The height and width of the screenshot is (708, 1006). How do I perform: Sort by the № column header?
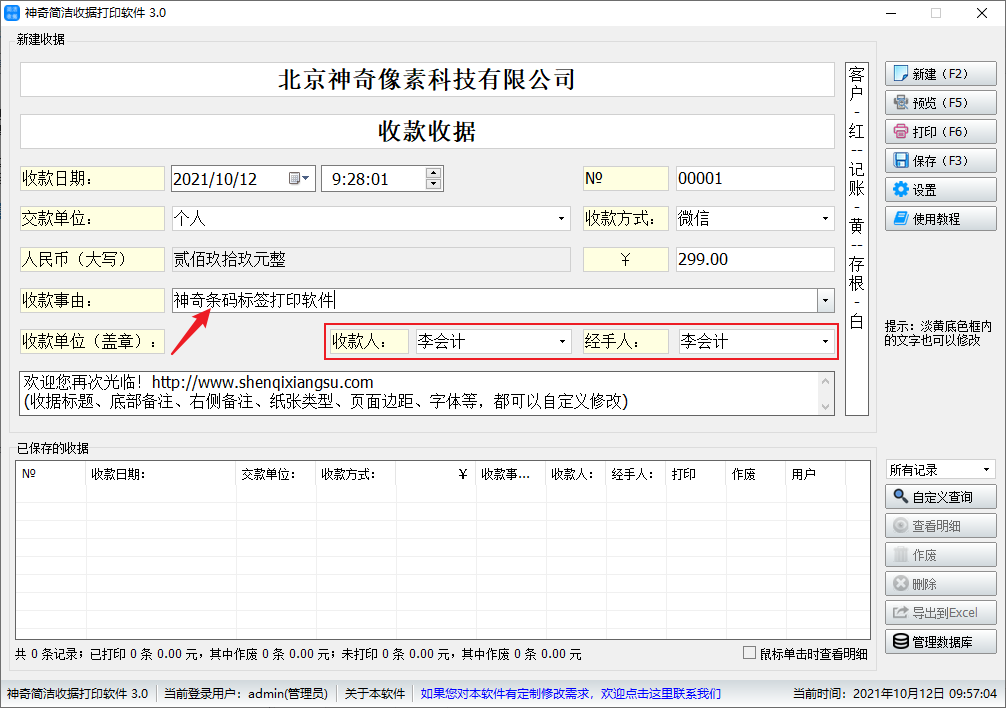(x=51, y=474)
